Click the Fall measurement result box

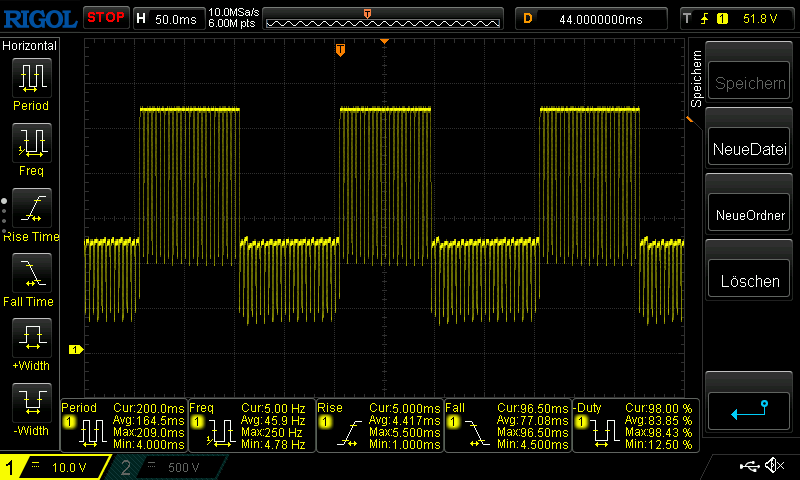[x=508, y=426]
